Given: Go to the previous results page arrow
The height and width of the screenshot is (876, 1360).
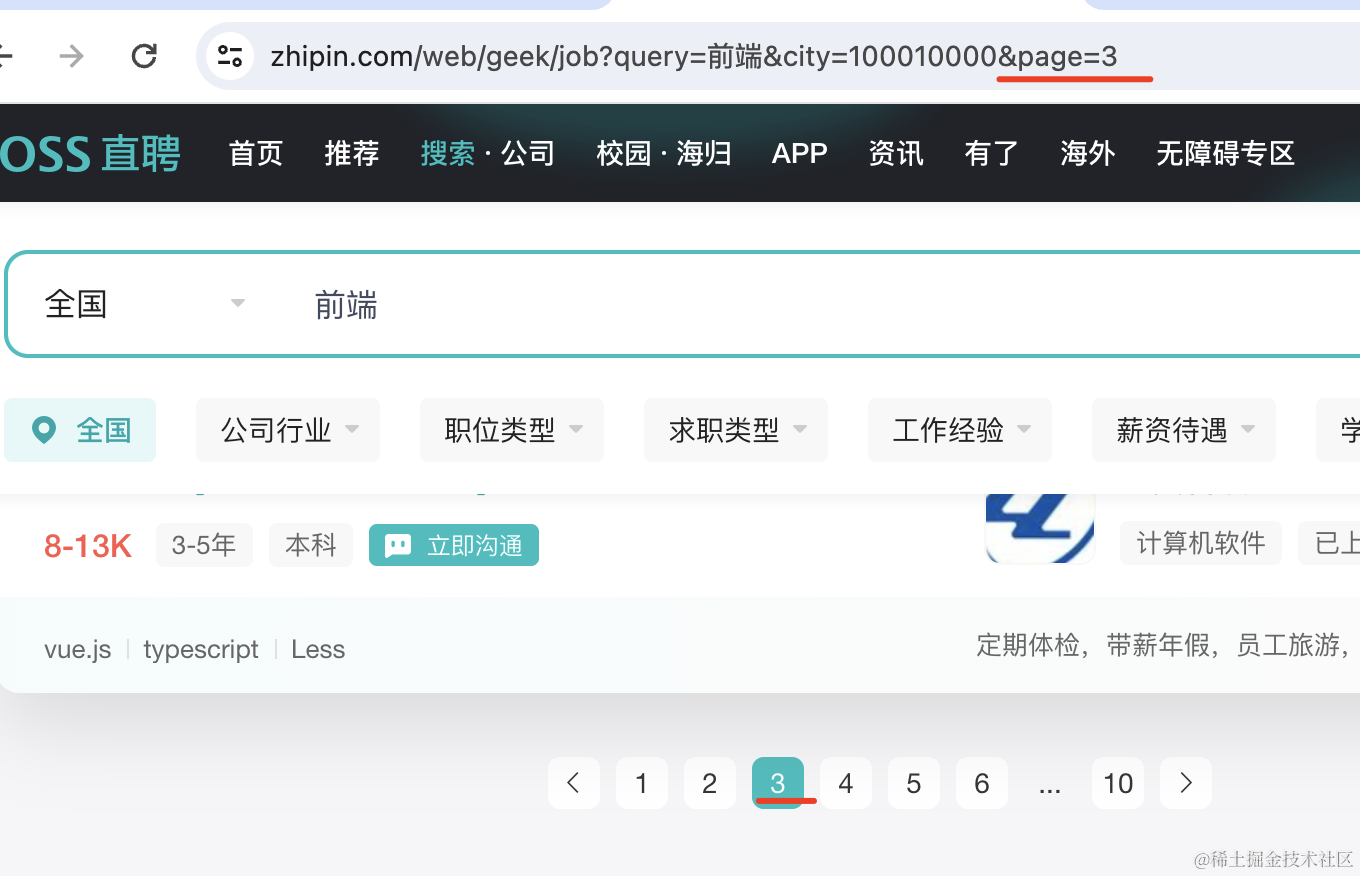Looking at the screenshot, I should click(x=573, y=783).
